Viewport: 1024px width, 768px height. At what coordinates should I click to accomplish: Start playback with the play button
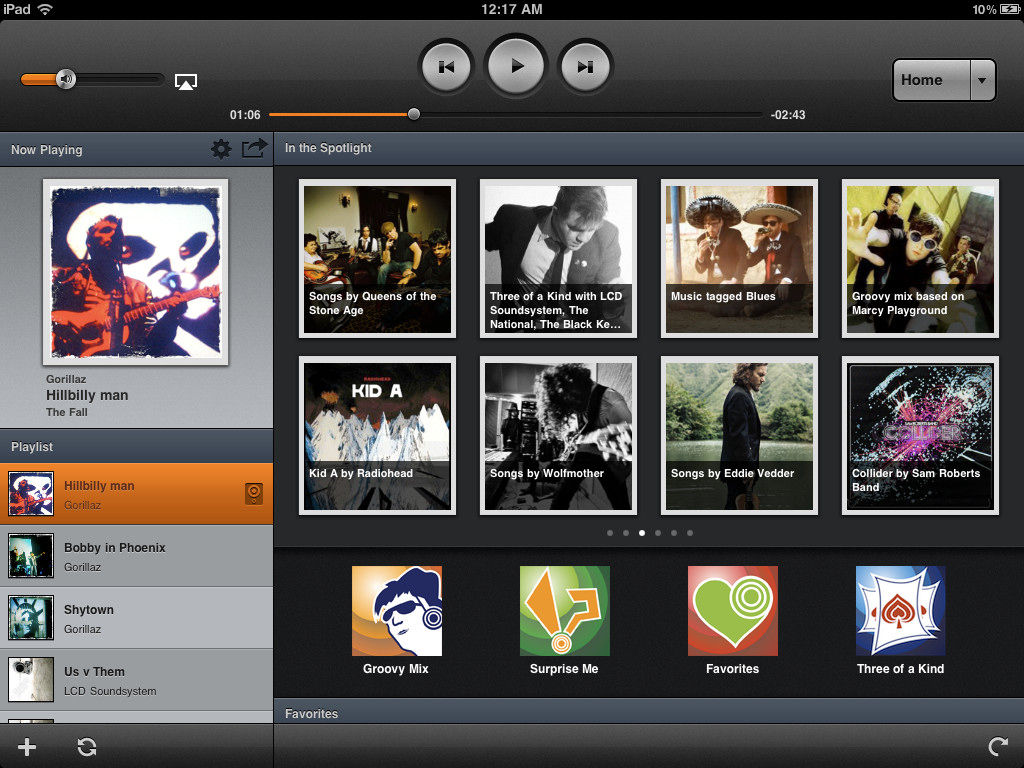click(x=516, y=66)
